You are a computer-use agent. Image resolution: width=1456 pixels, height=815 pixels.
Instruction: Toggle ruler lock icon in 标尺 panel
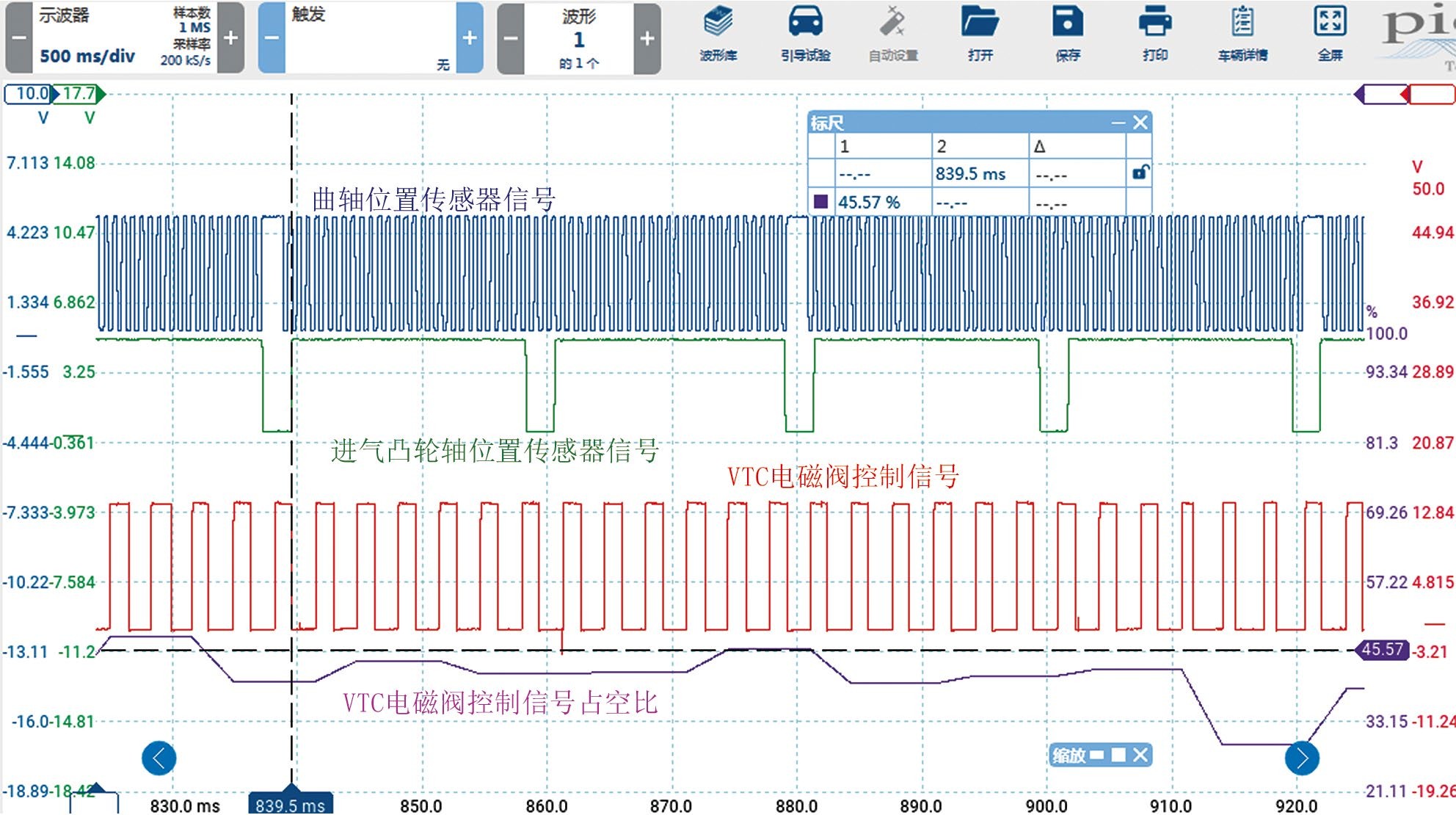(x=1140, y=173)
